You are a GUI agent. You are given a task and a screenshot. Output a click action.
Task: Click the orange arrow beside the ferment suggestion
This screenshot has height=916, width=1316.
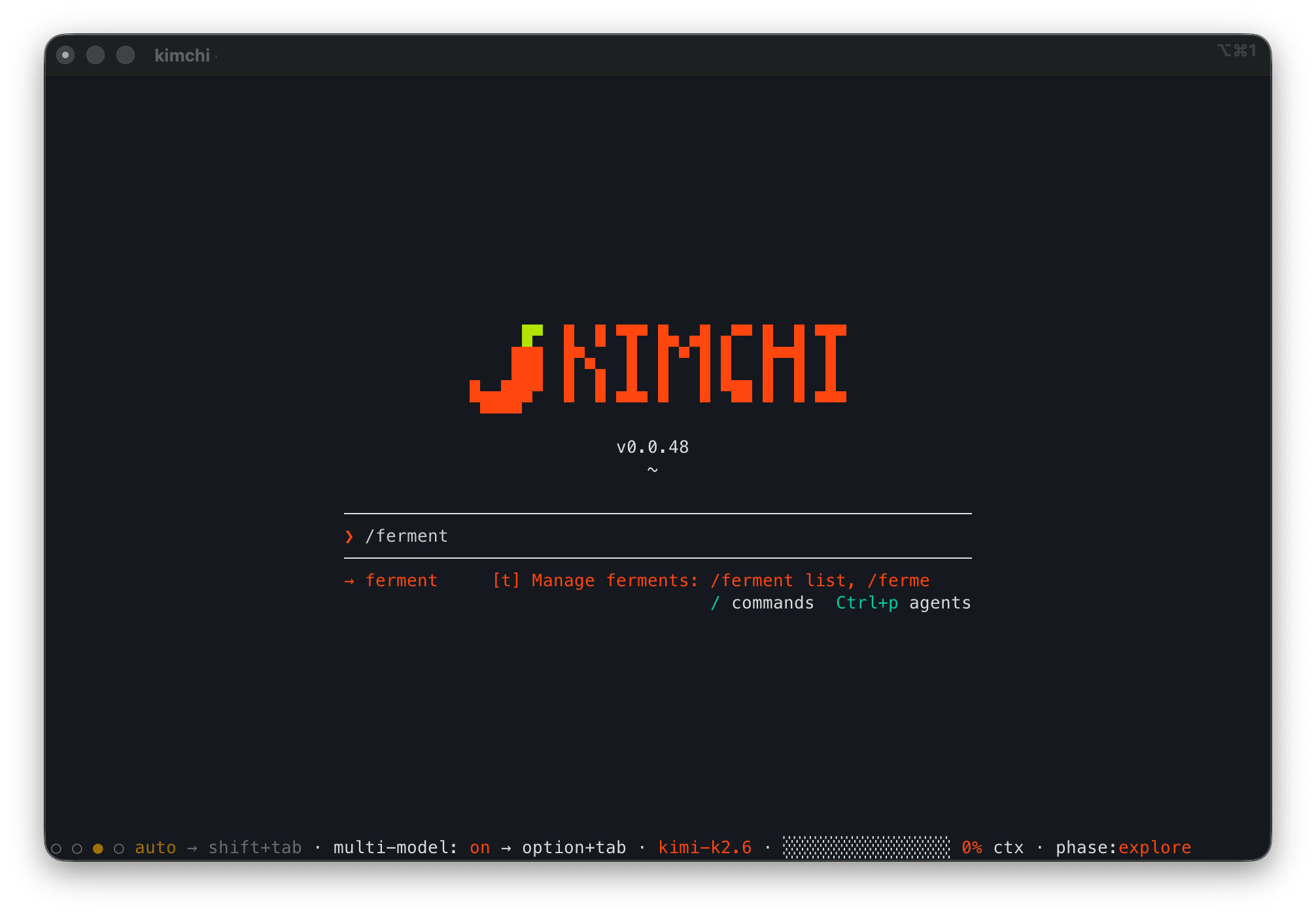[x=349, y=581]
